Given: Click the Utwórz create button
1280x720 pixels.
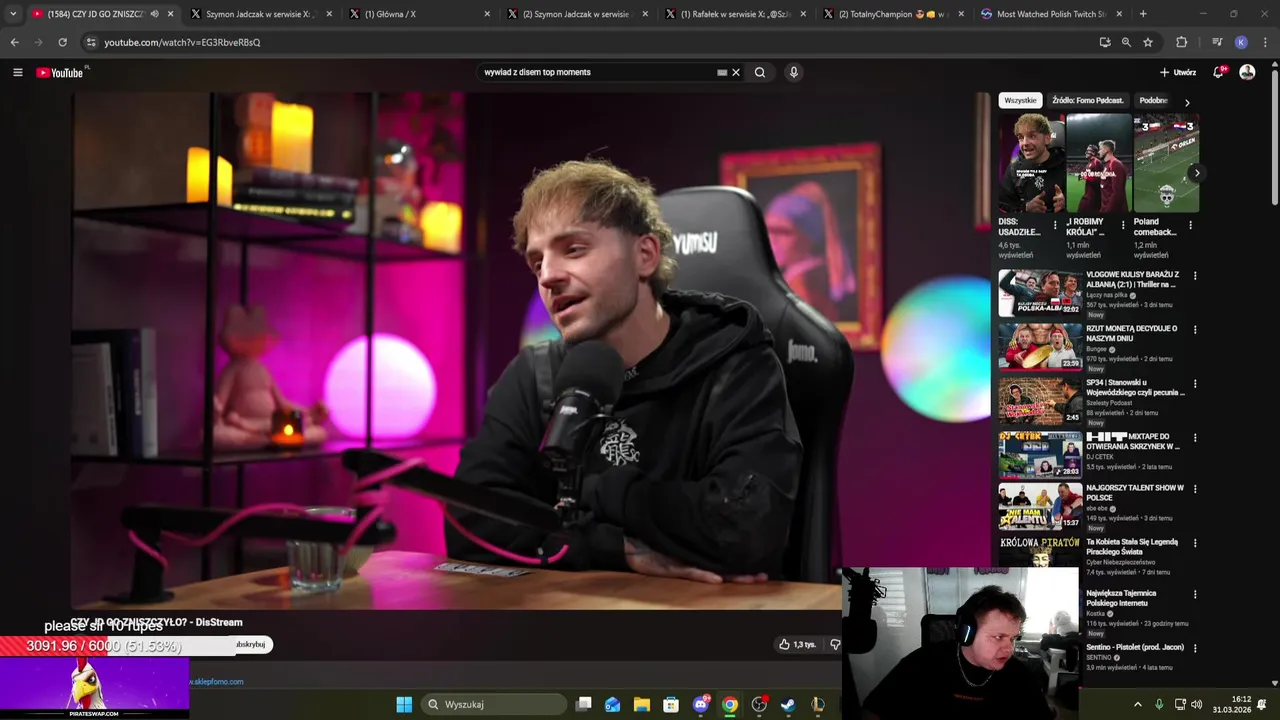Looking at the screenshot, I should tap(1178, 72).
